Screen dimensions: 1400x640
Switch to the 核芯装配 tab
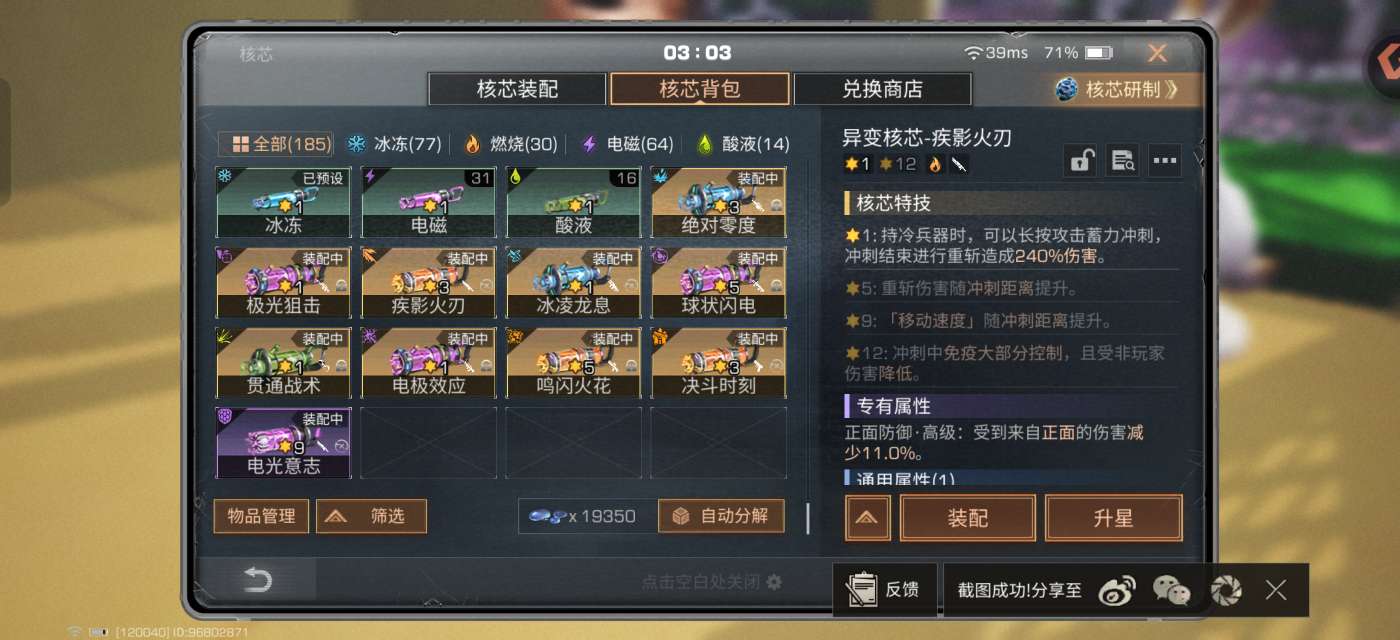click(x=517, y=89)
